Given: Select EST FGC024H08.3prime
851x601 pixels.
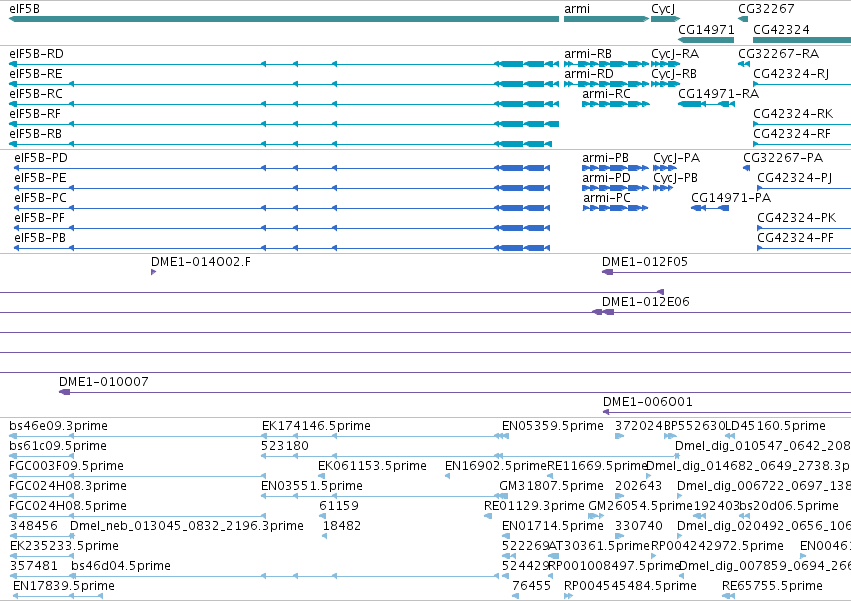Looking at the screenshot, I should pos(41,496).
